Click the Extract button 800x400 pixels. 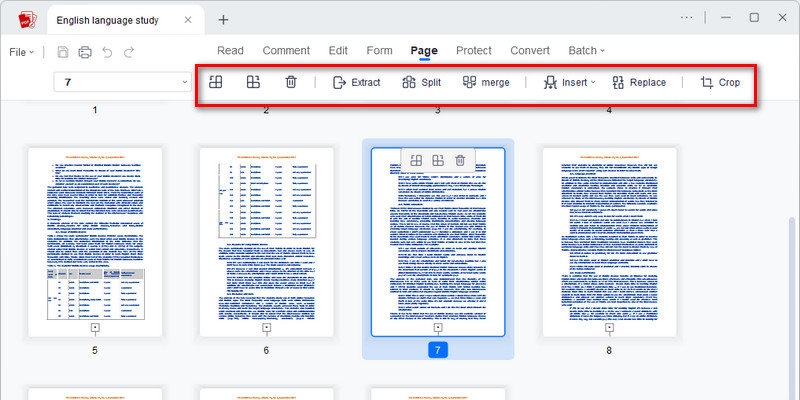[357, 82]
